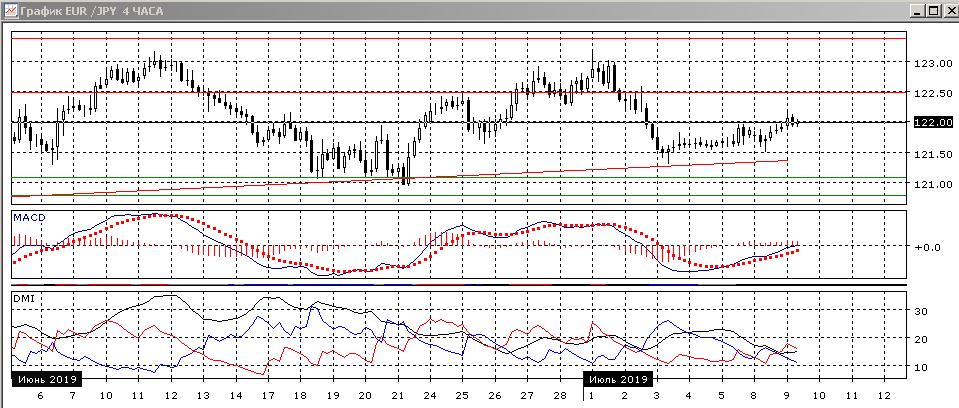Maximize the EUR/JPY chart window
The image size is (959, 408).
932,10
